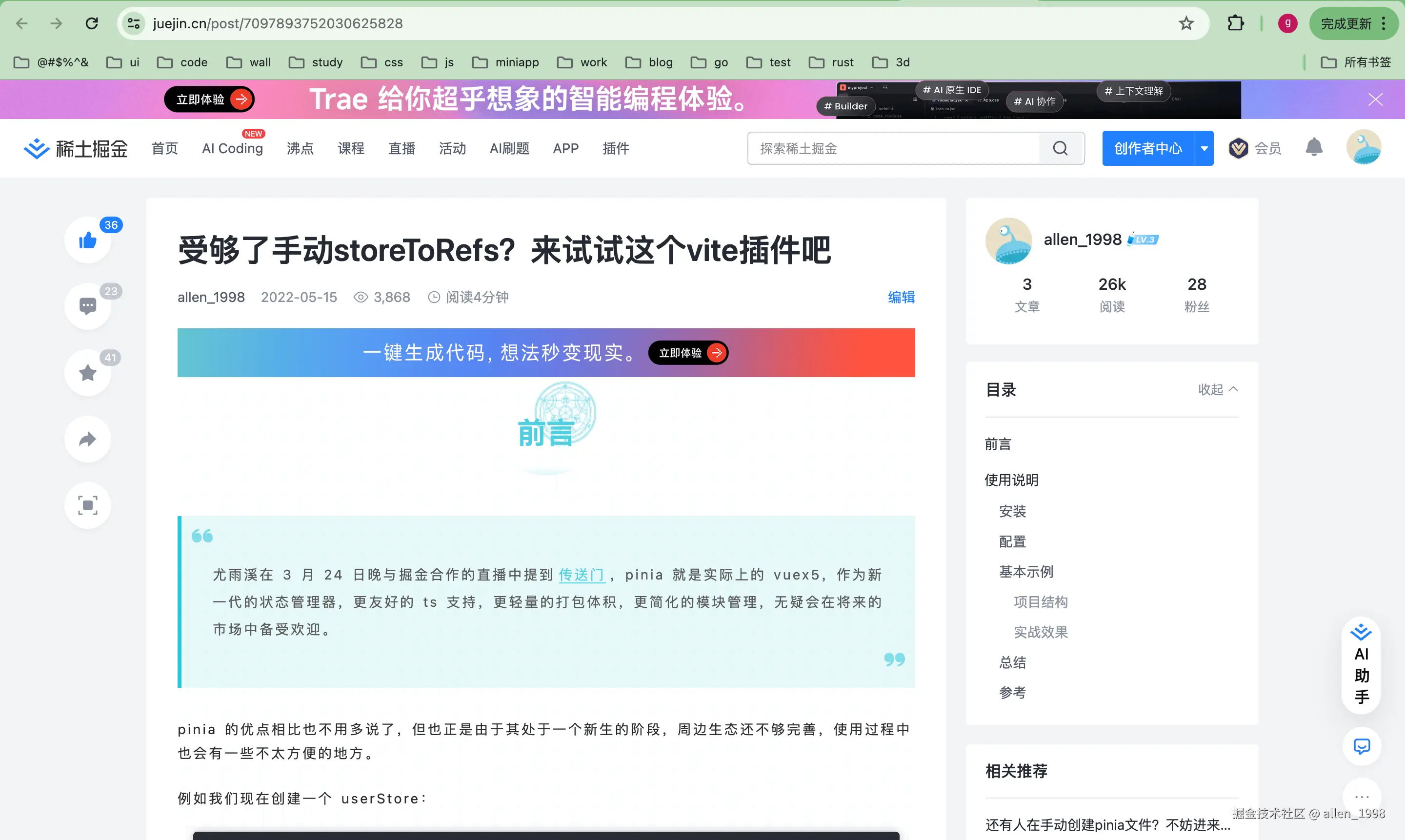Jump to 使用说明 in table of contents
The width and height of the screenshot is (1405, 840).
coord(1012,480)
